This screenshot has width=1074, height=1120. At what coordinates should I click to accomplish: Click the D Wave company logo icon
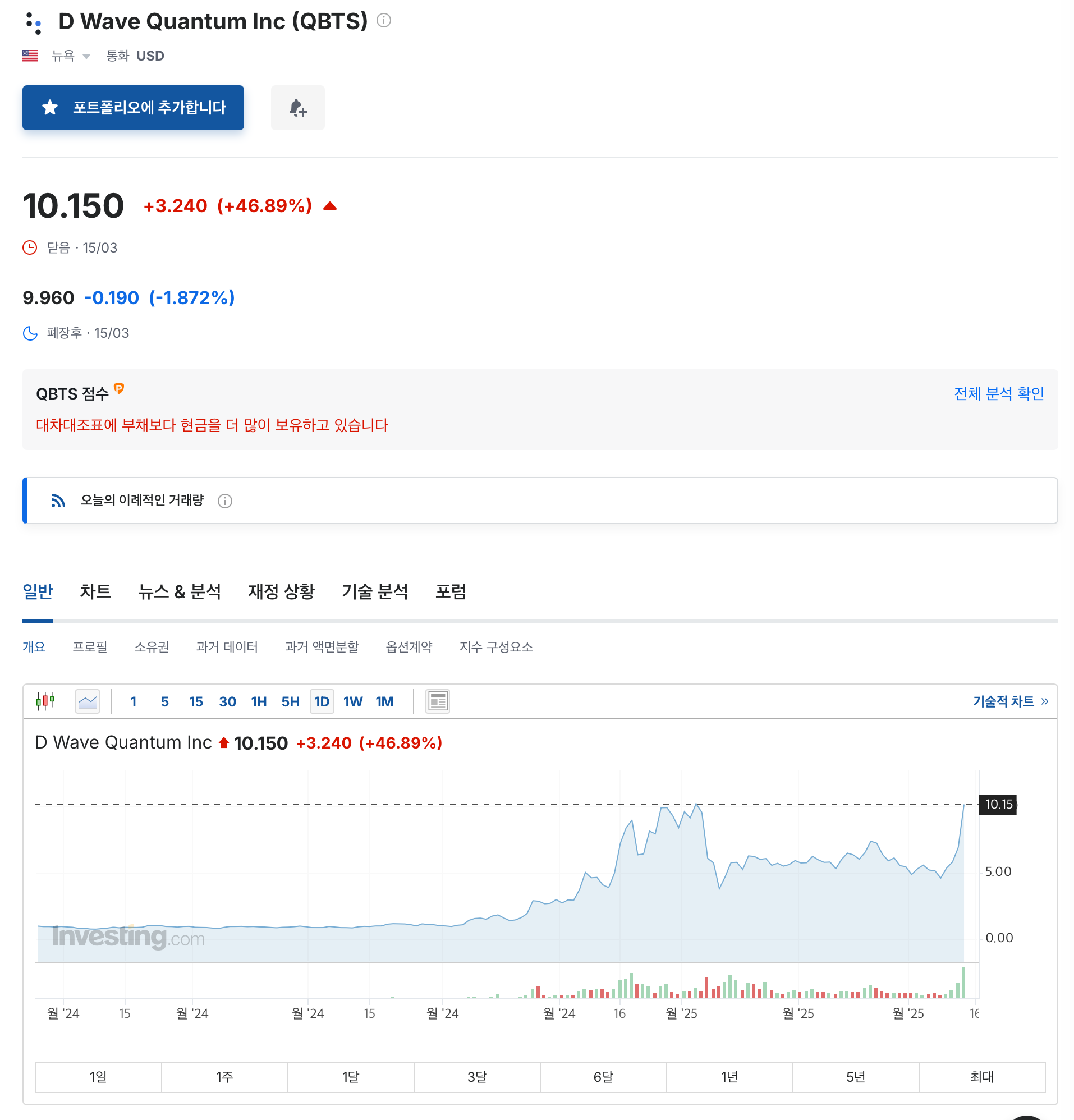(34, 23)
